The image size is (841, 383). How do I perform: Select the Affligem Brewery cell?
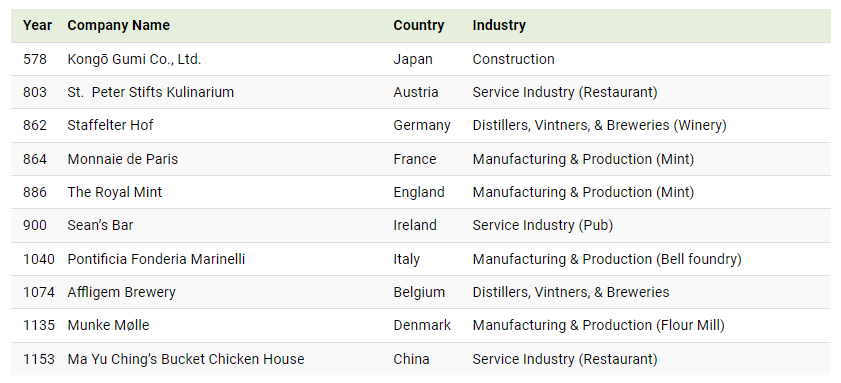(121, 292)
